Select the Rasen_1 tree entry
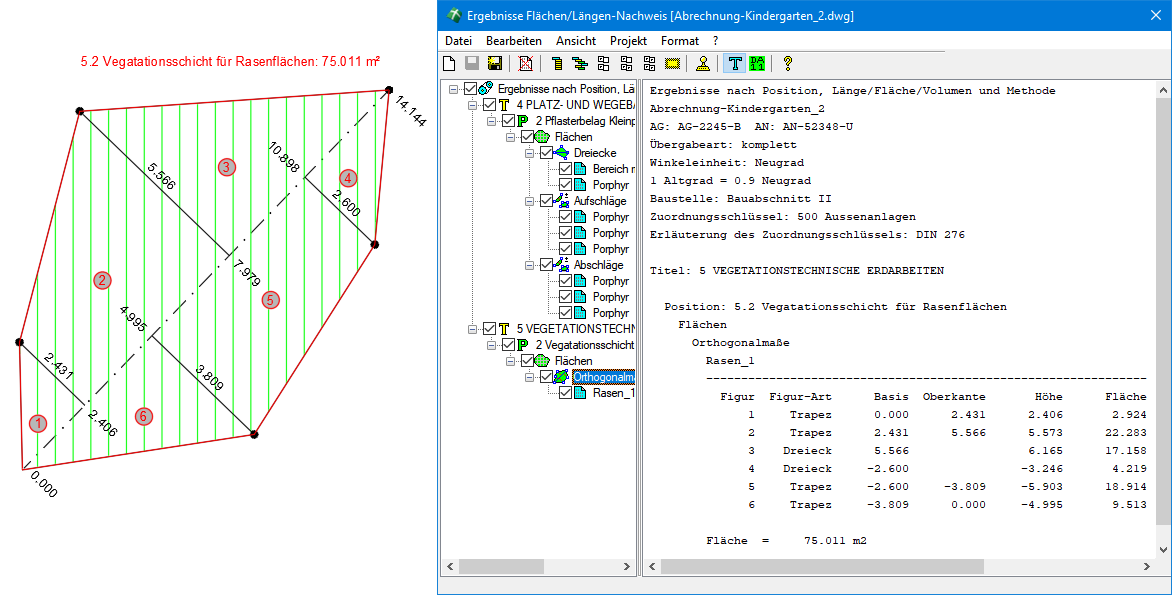1172x595 pixels. click(612, 393)
